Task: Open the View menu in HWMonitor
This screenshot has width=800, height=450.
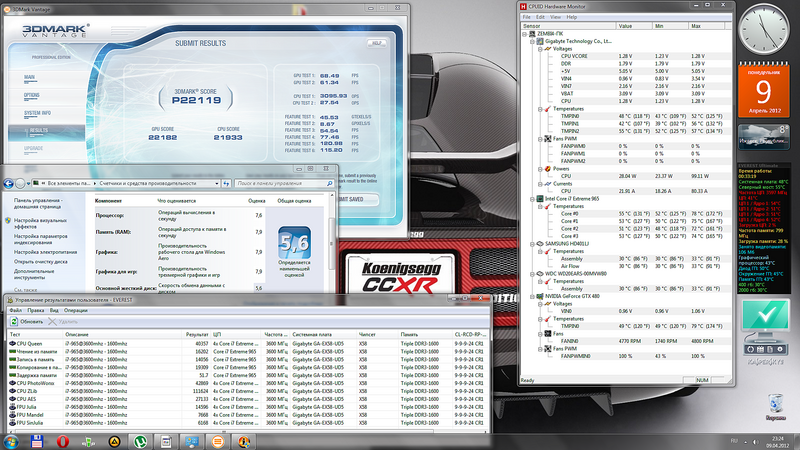Action: click(555, 17)
